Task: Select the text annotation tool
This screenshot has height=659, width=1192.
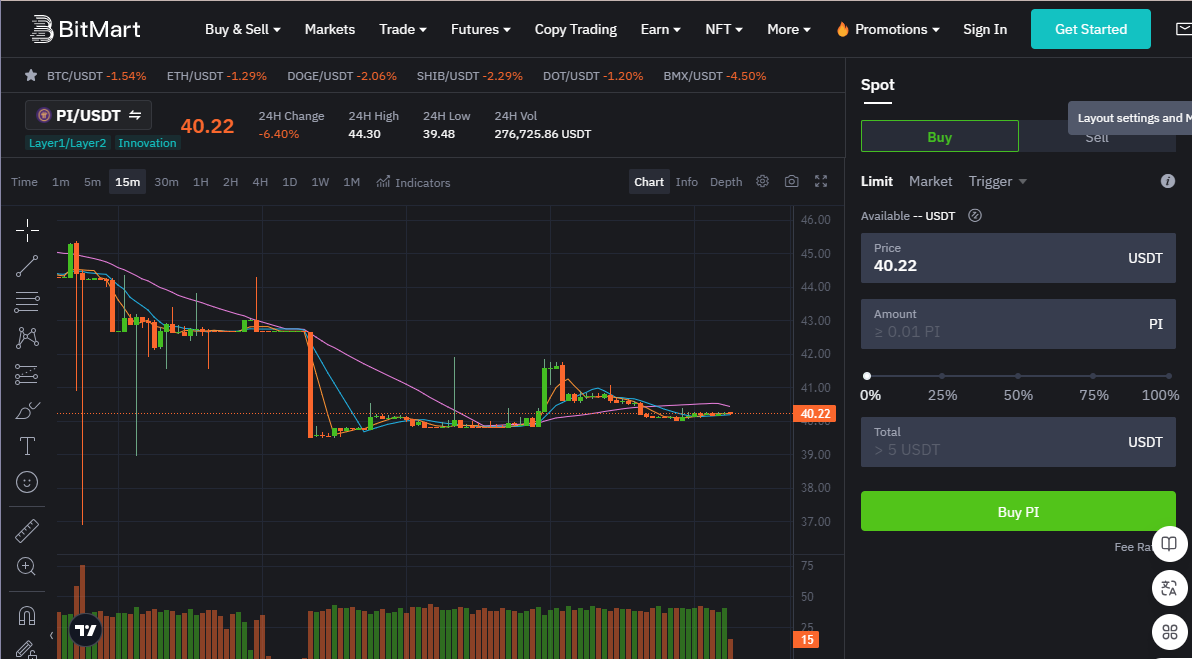Action: (x=27, y=446)
